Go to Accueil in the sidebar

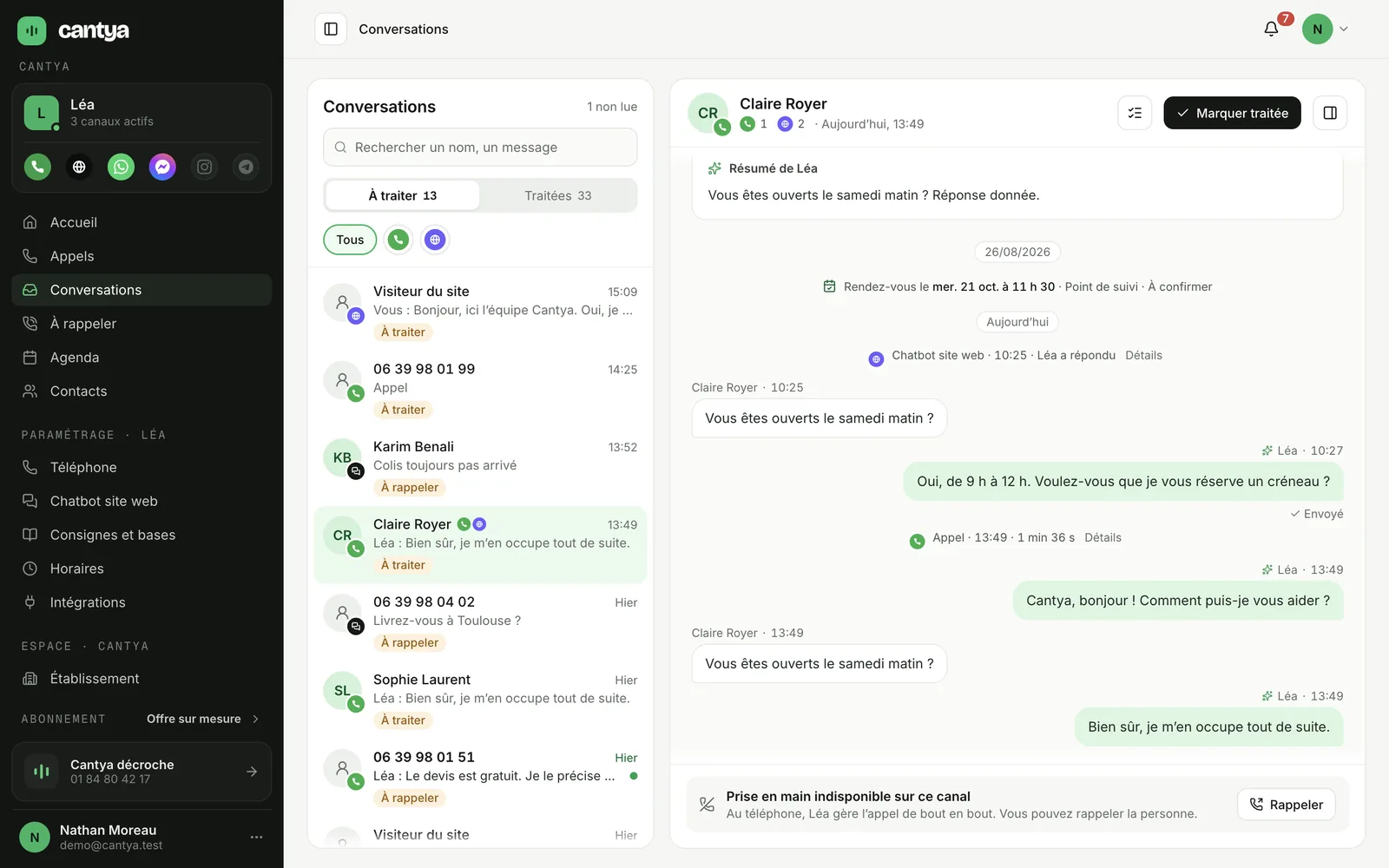point(142,222)
